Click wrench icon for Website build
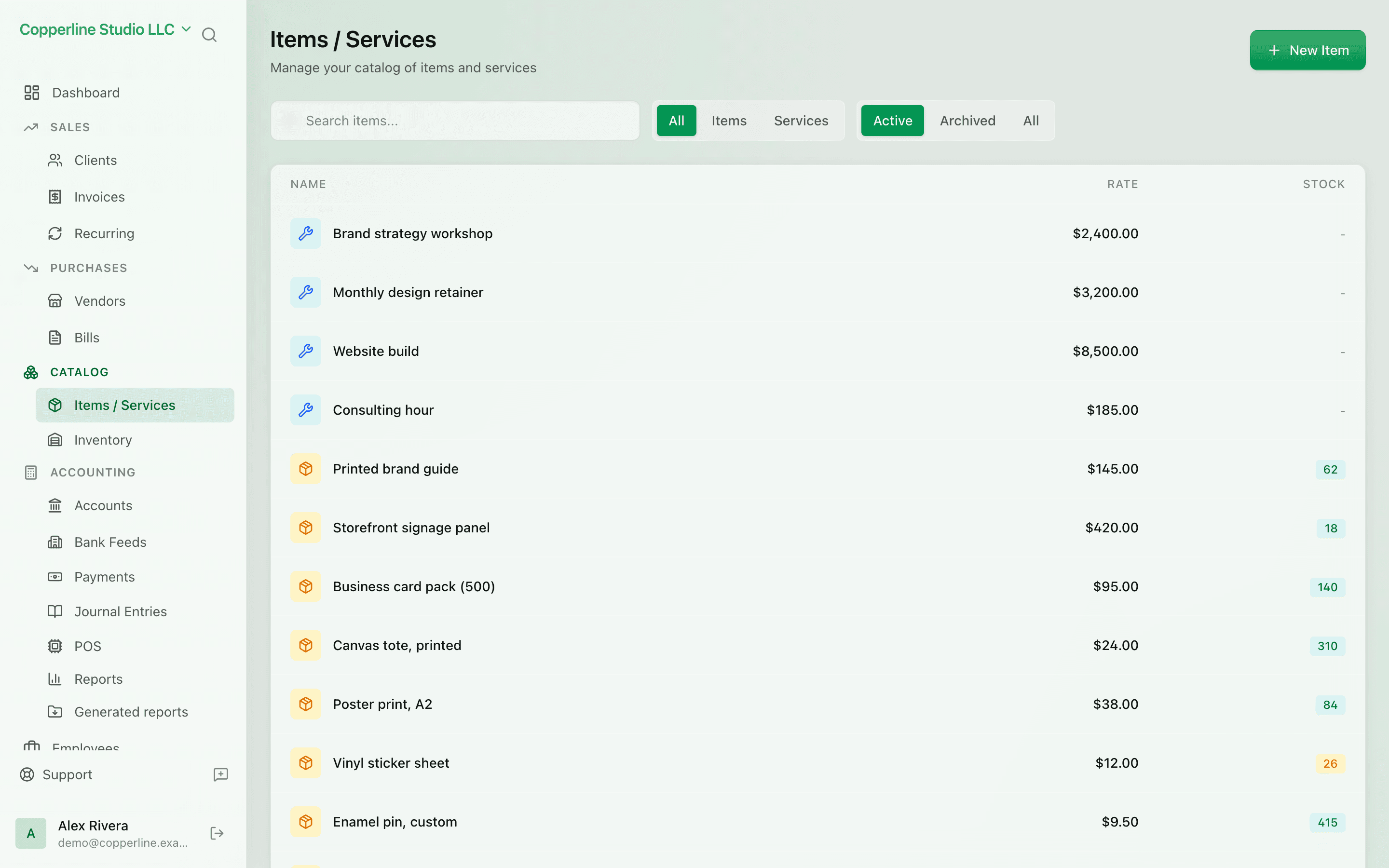The image size is (1389, 868). tap(306, 351)
